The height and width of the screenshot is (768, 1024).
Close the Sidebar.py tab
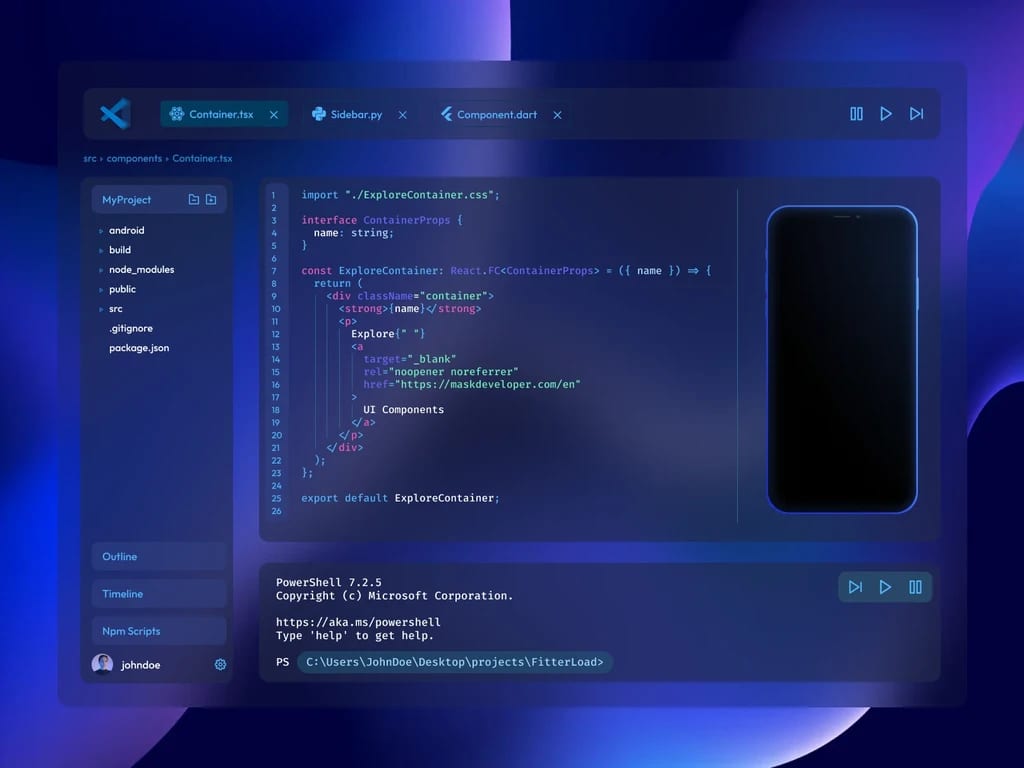[402, 115]
